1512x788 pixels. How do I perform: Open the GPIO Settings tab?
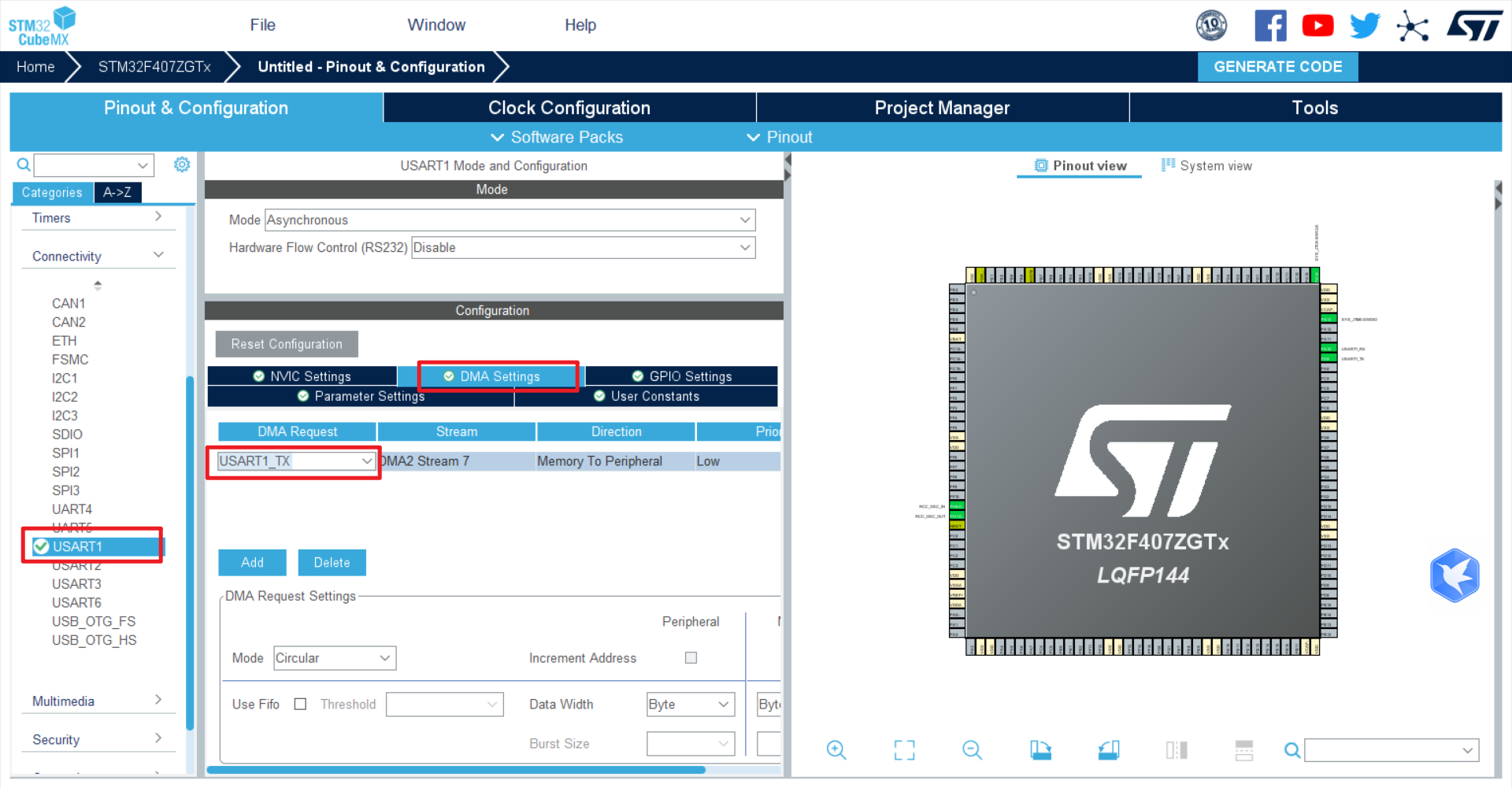pos(682,376)
